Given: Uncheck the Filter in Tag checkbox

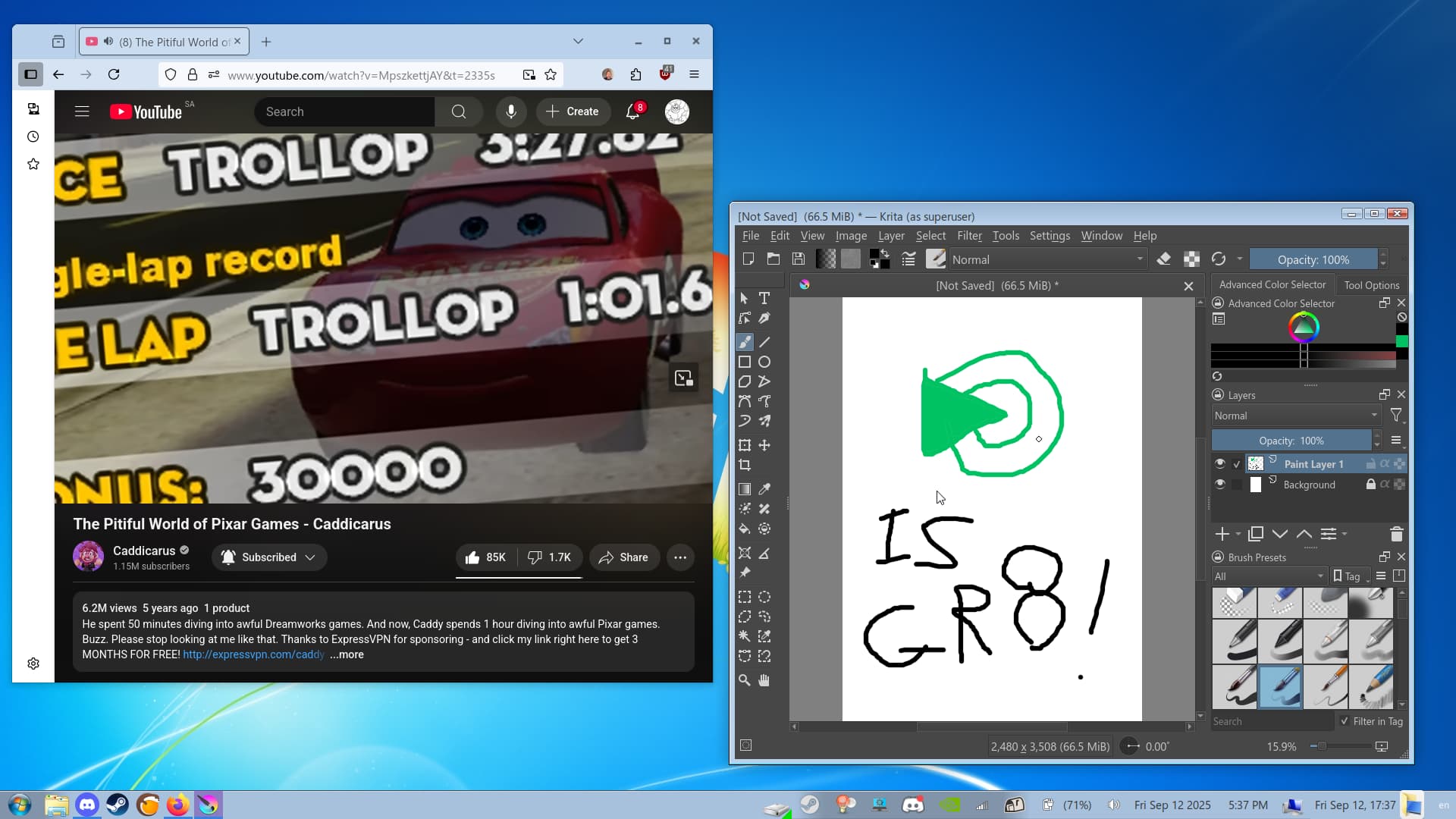Looking at the screenshot, I should click(x=1345, y=721).
